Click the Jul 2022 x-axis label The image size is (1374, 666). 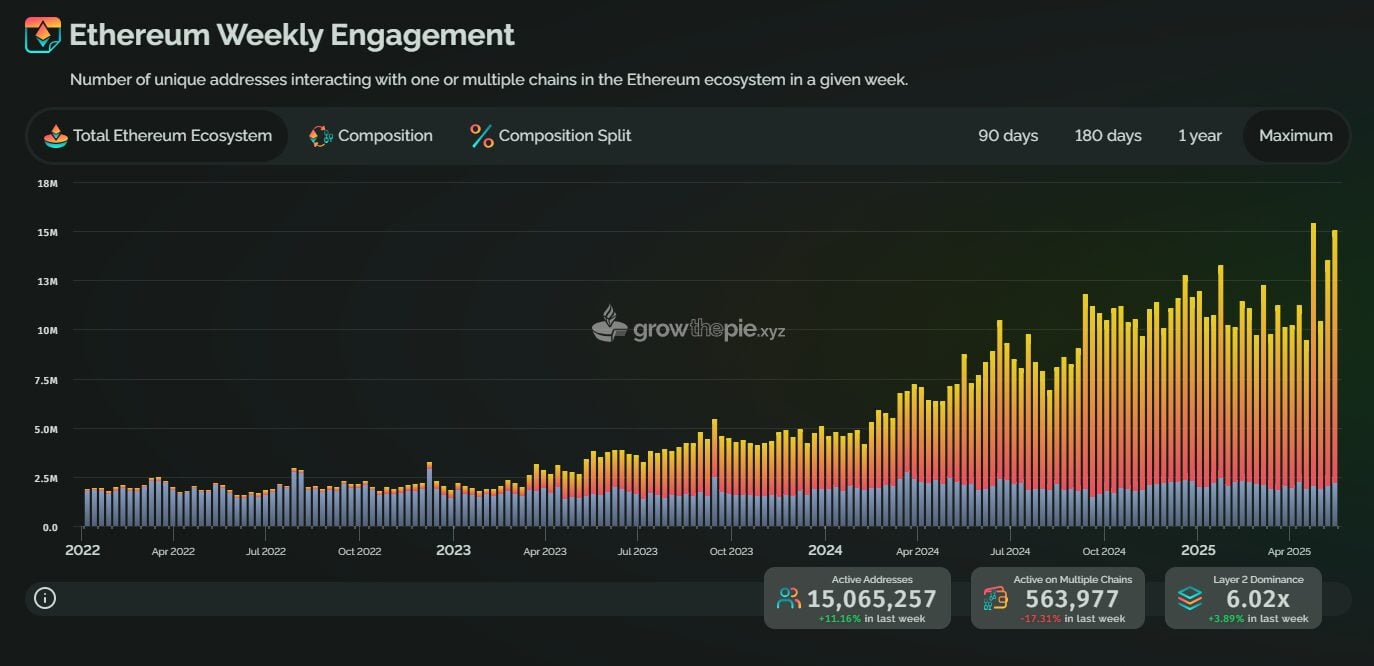[266, 551]
